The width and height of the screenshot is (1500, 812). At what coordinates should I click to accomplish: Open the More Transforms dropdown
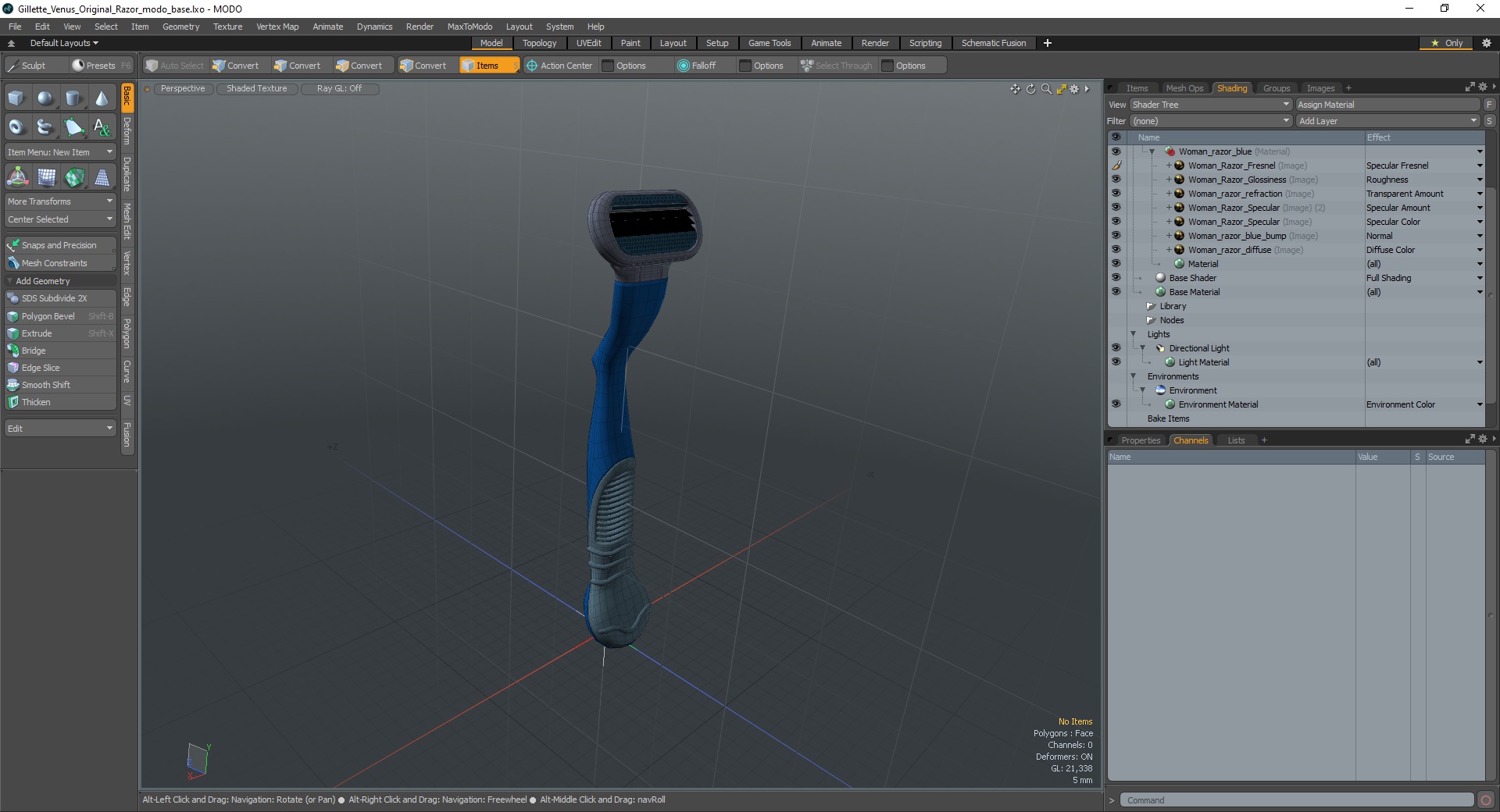[60, 201]
